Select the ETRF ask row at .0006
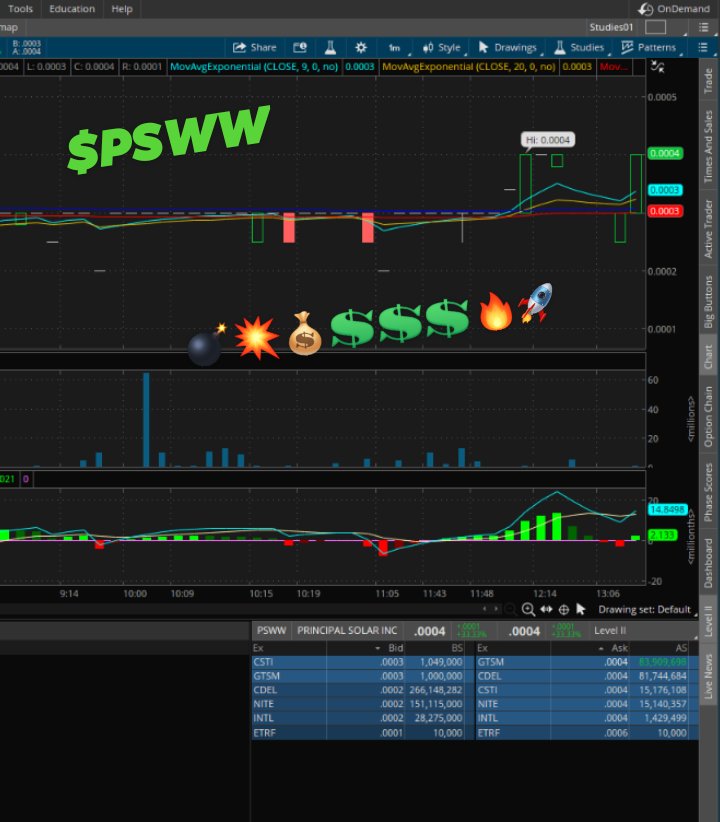The image size is (720, 822). pyautogui.click(x=587, y=732)
